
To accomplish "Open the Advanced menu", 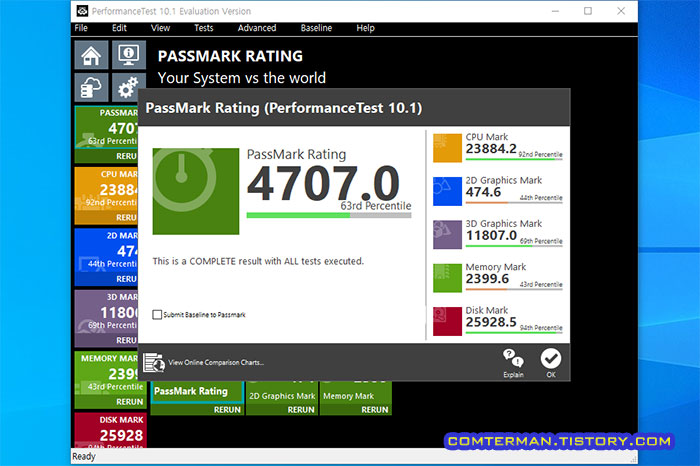I will click(257, 28).
